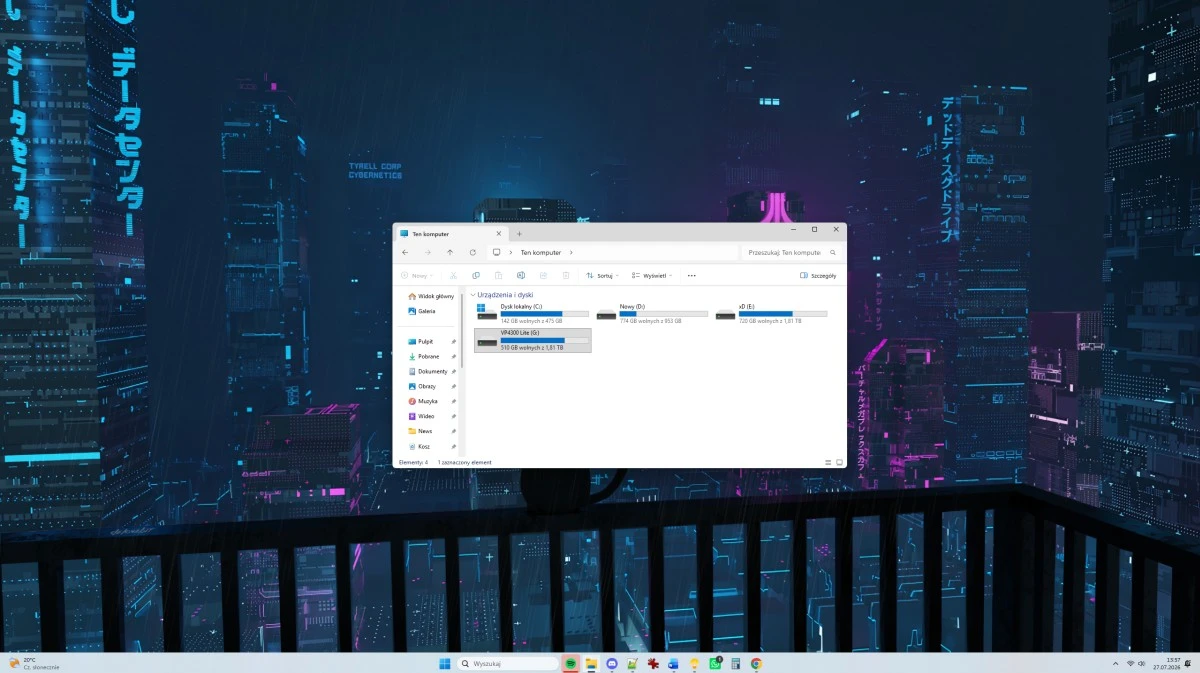The width and height of the screenshot is (1200, 673).
Task: Toggle the Szczegóły details pane
Action: [x=818, y=275]
